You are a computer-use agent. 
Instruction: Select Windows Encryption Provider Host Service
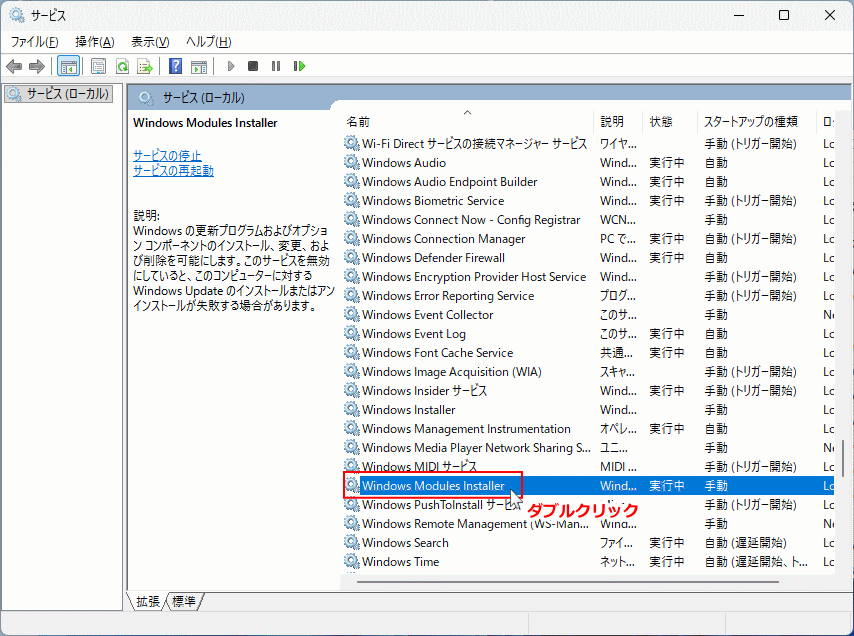point(589,276)
